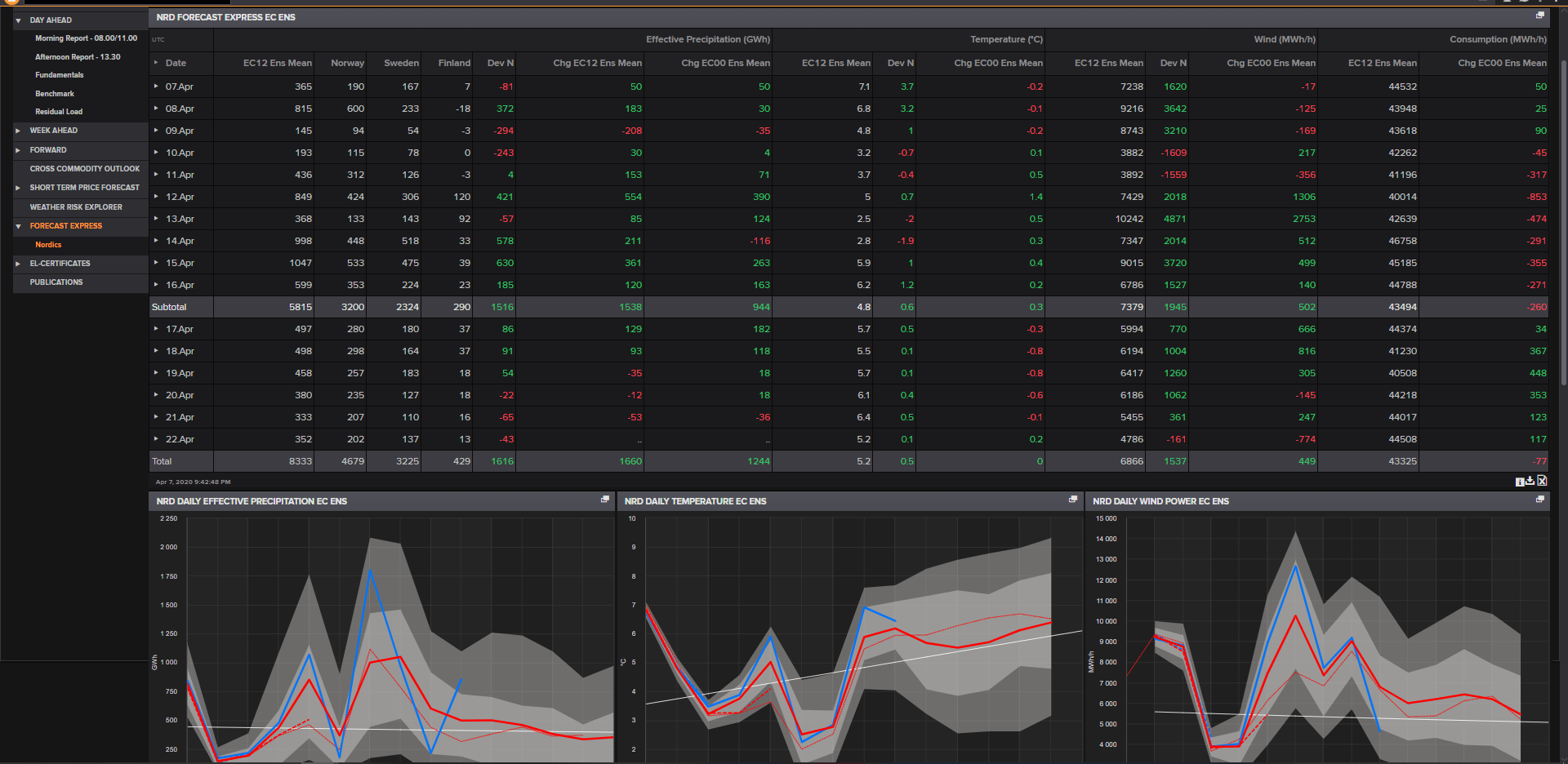Expand the 07.Apr table row
Image resolution: width=1568 pixels, height=764 pixels.
156,86
